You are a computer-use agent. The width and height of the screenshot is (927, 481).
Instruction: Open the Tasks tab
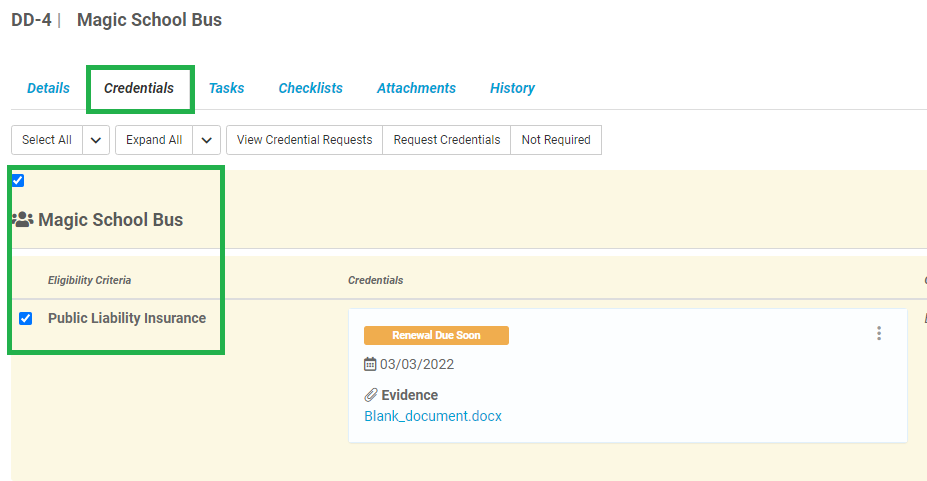pos(226,88)
